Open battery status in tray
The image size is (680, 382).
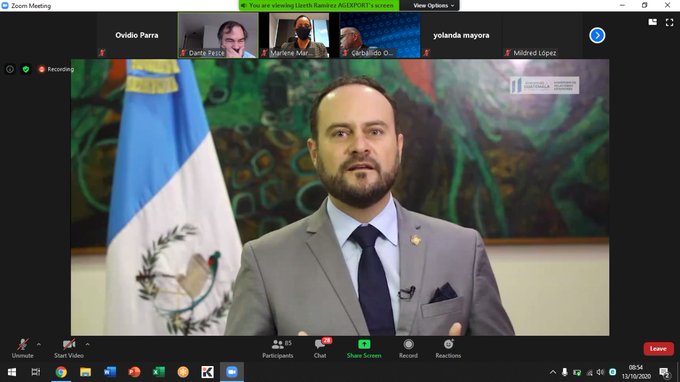(577, 372)
